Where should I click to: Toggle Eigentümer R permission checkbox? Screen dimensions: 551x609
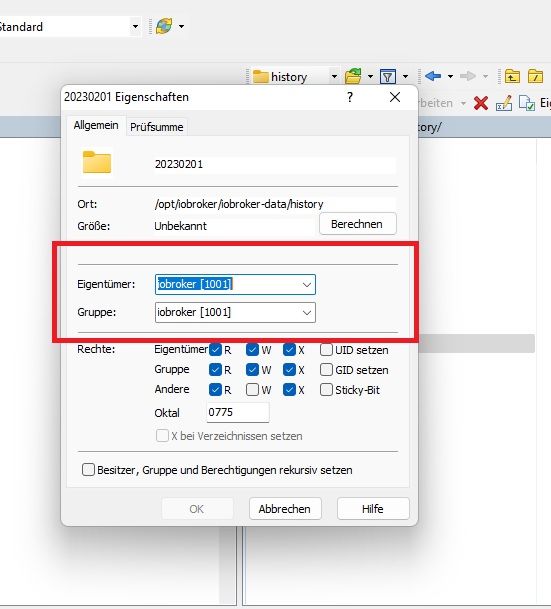pyautogui.click(x=215, y=350)
